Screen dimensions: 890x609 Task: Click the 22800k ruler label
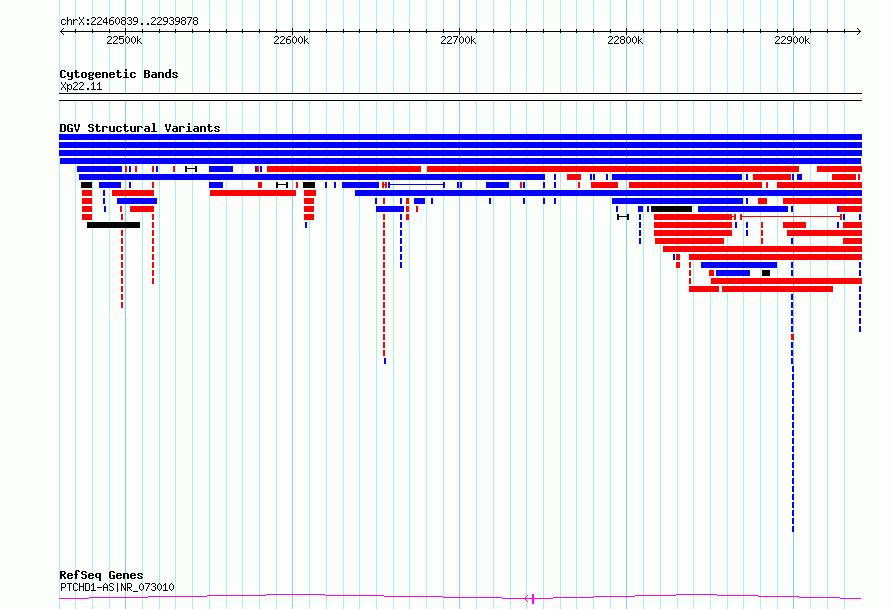pyautogui.click(x=625, y=40)
